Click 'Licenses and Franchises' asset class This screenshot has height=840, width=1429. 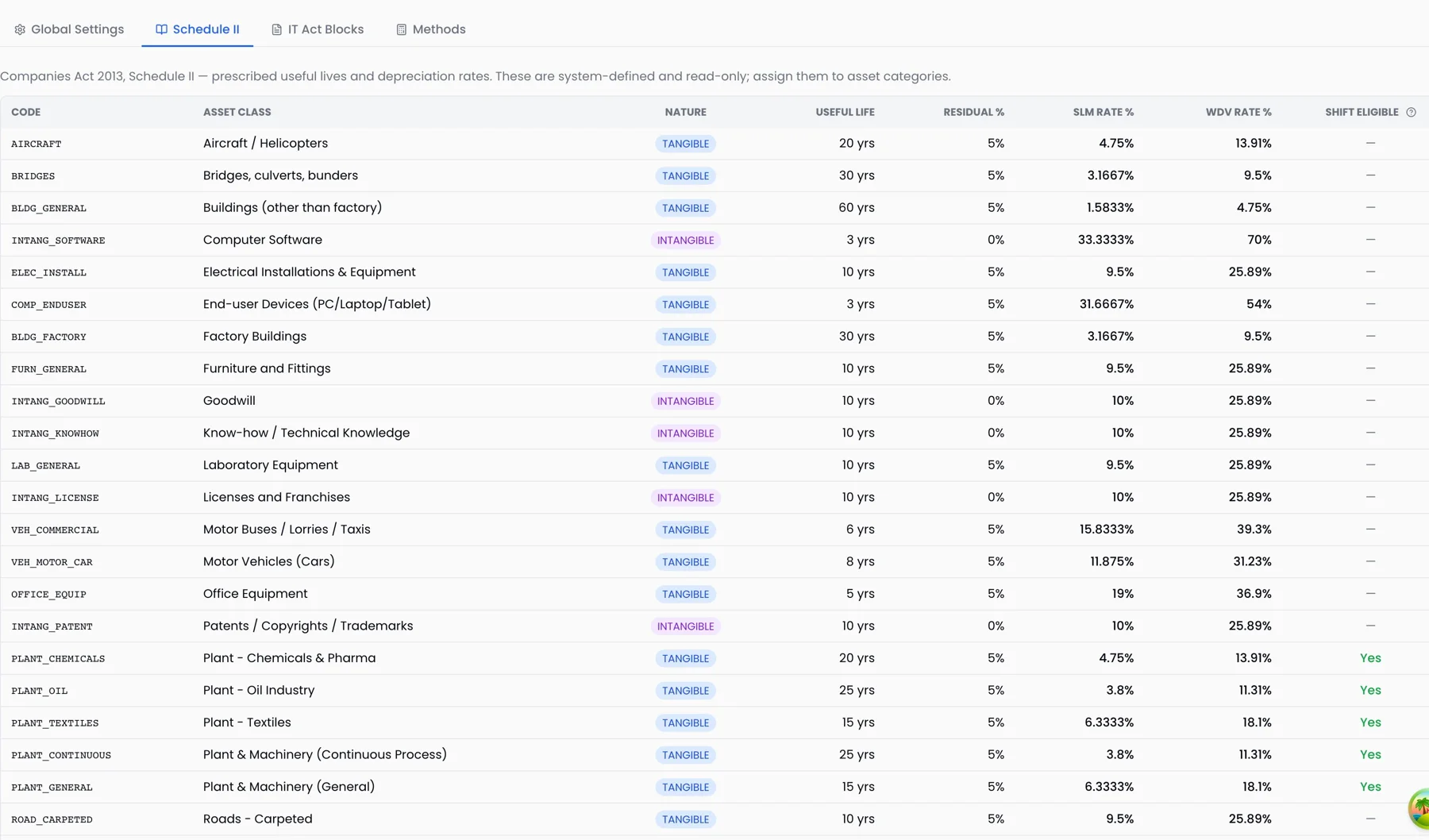point(276,497)
